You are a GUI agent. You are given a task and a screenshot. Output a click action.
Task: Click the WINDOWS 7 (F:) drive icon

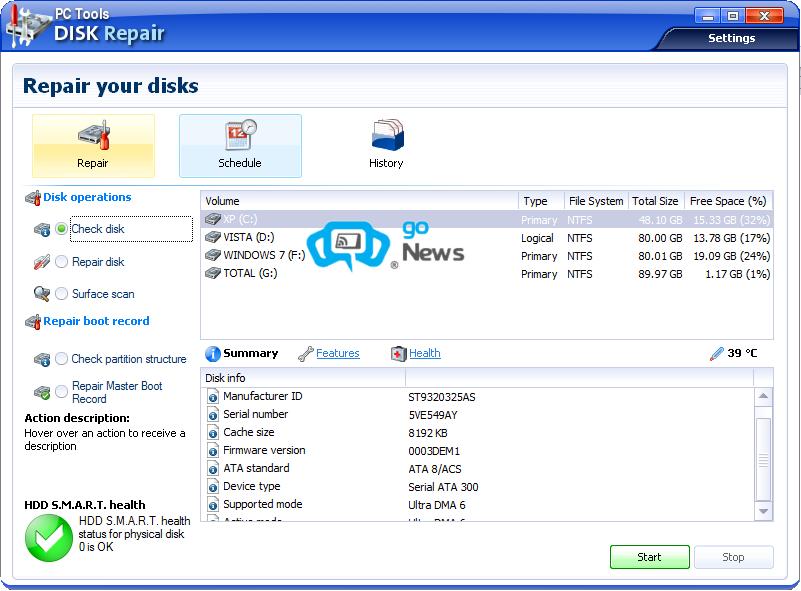[213, 255]
